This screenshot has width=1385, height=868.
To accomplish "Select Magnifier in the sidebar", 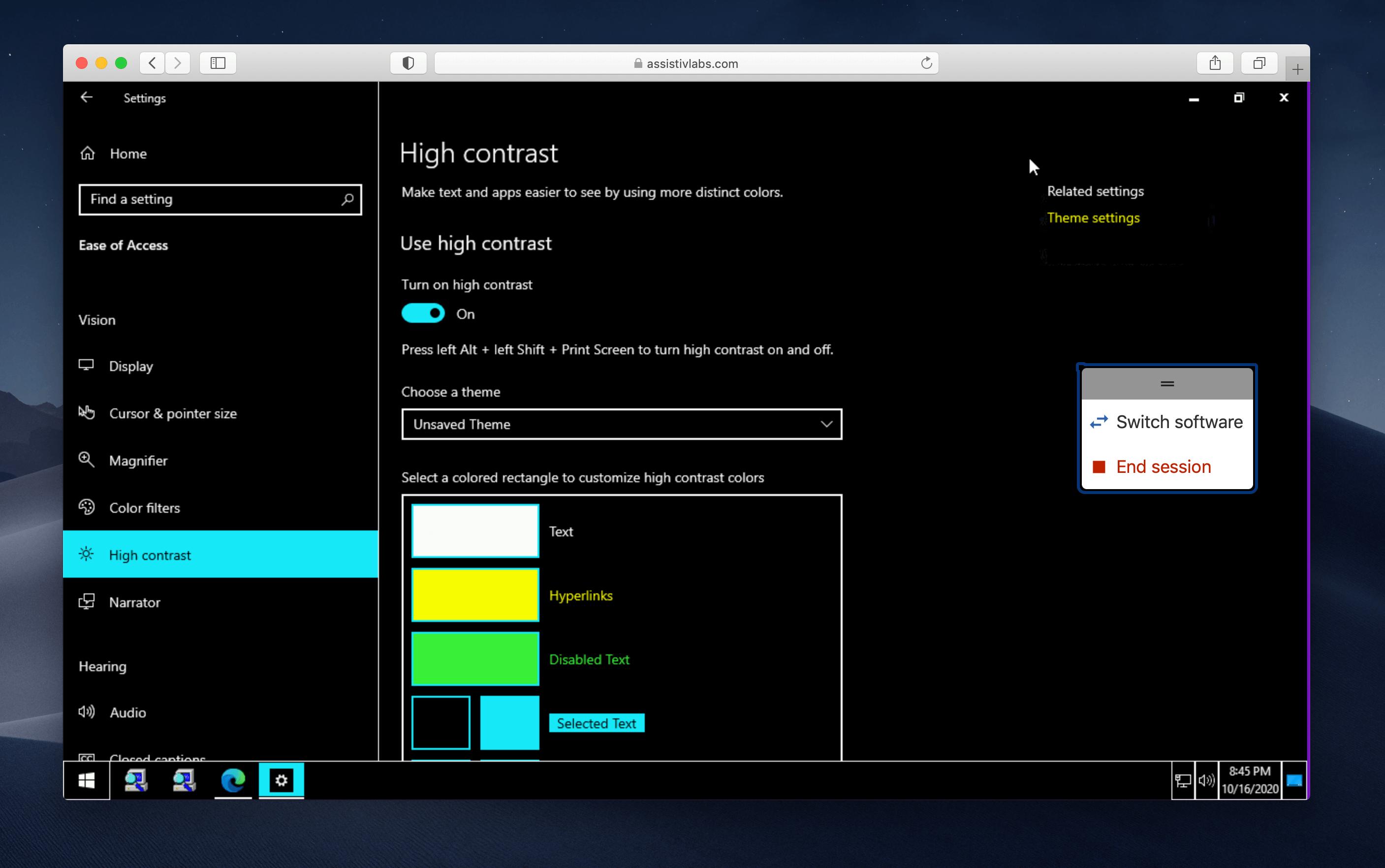I will point(138,461).
